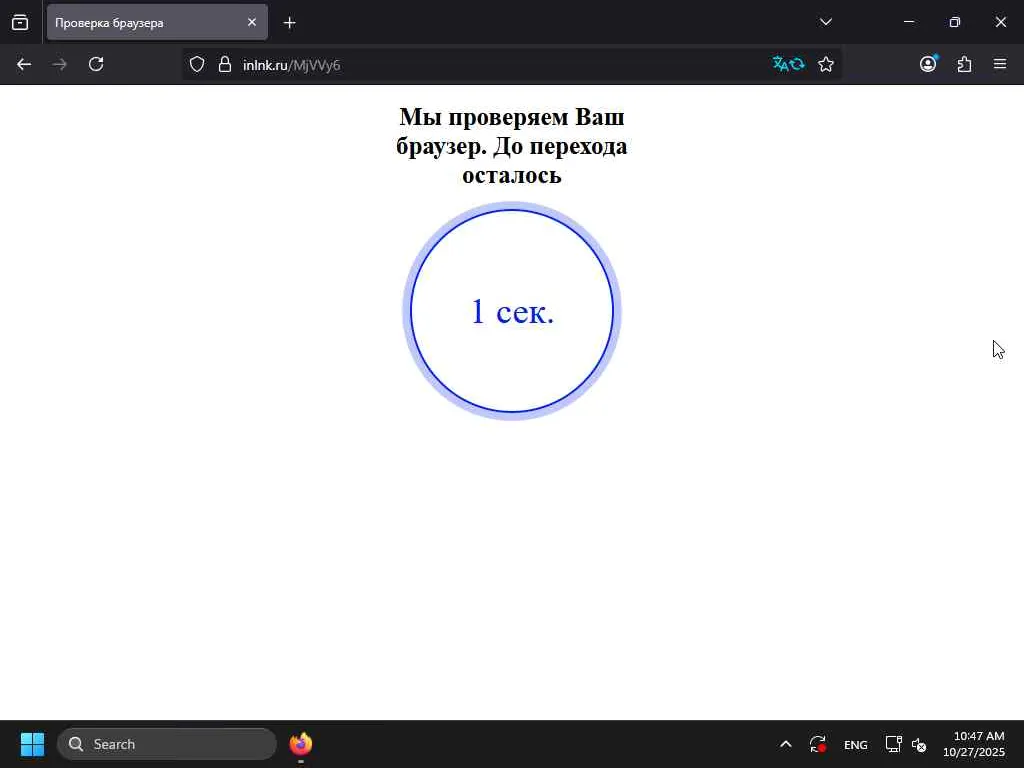This screenshot has height=768, width=1024.
Task: Translate this page using translation icon
Action: click(x=788, y=64)
